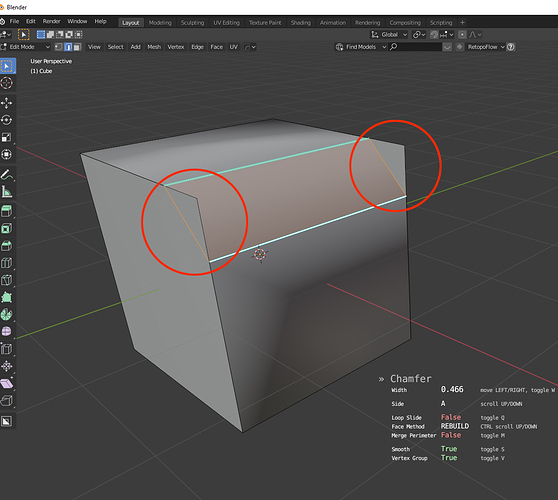Switch to the Sculpting workspace tab
The height and width of the screenshot is (500, 558).
click(x=192, y=22)
